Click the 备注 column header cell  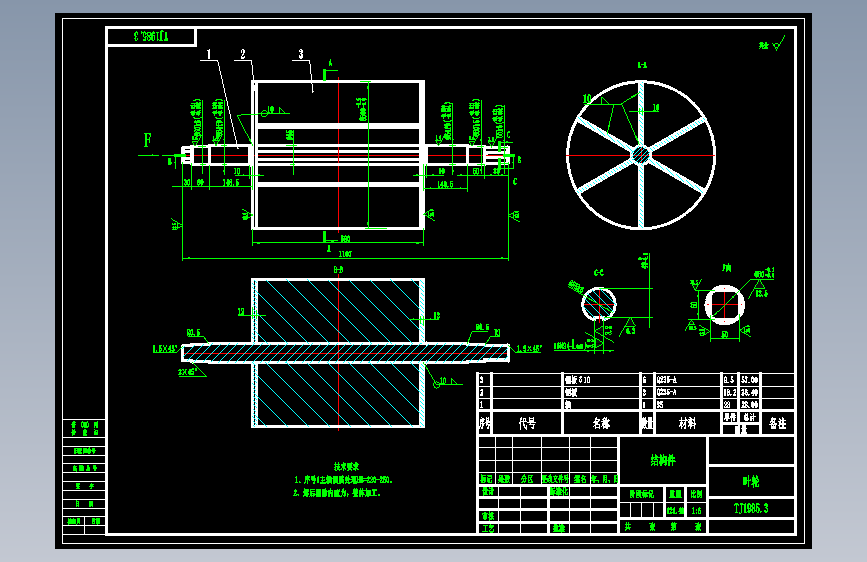(x=777, y=423)
